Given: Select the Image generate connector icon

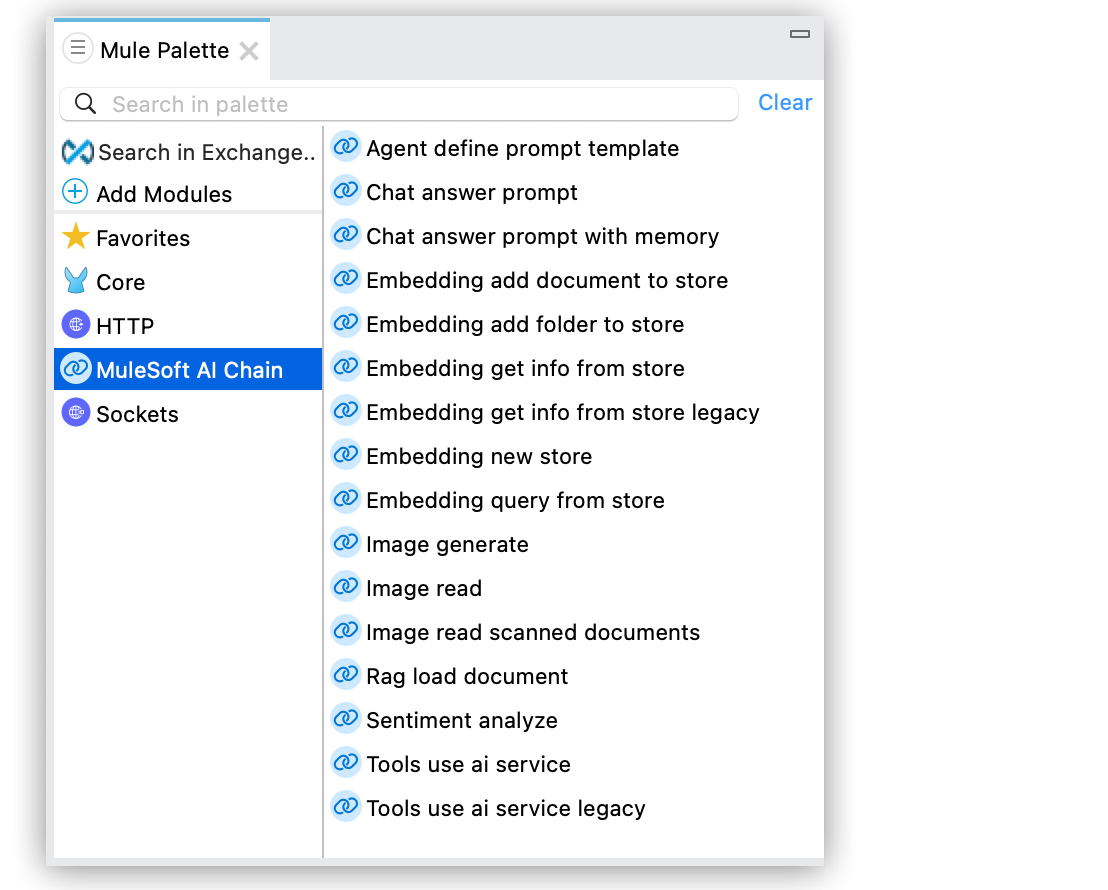Looking at the screenshot, I should coord(346,542).
